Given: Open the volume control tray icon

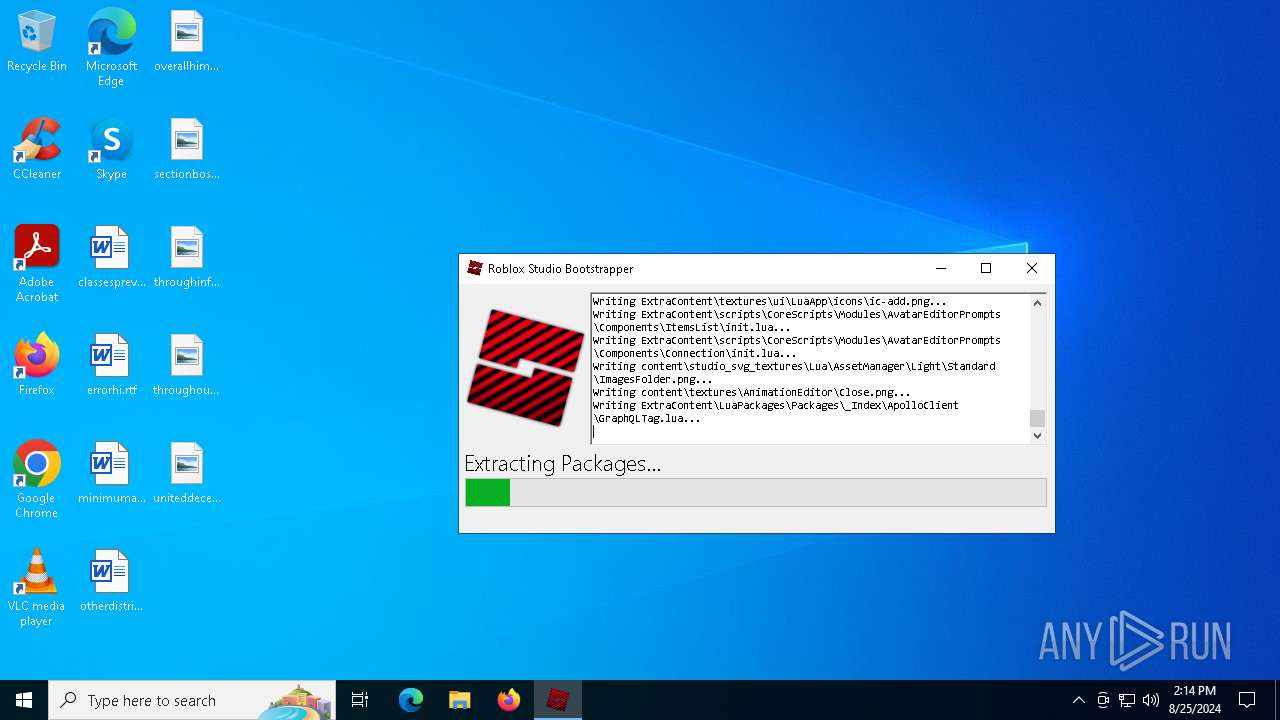Looking at the screenshot, I should [1151, 700].
